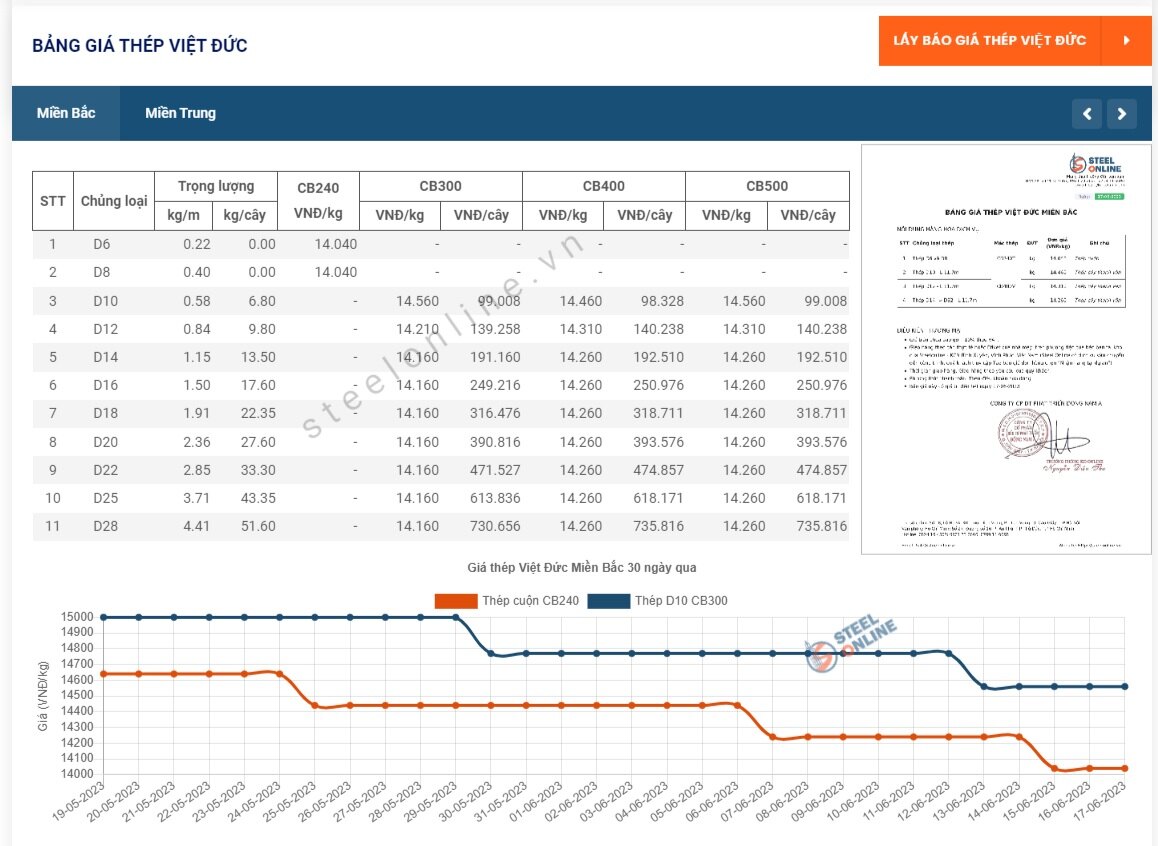Click the next arrow in the tab bar
This screenshot has height=846, width=1158.
pos(1121,114)
